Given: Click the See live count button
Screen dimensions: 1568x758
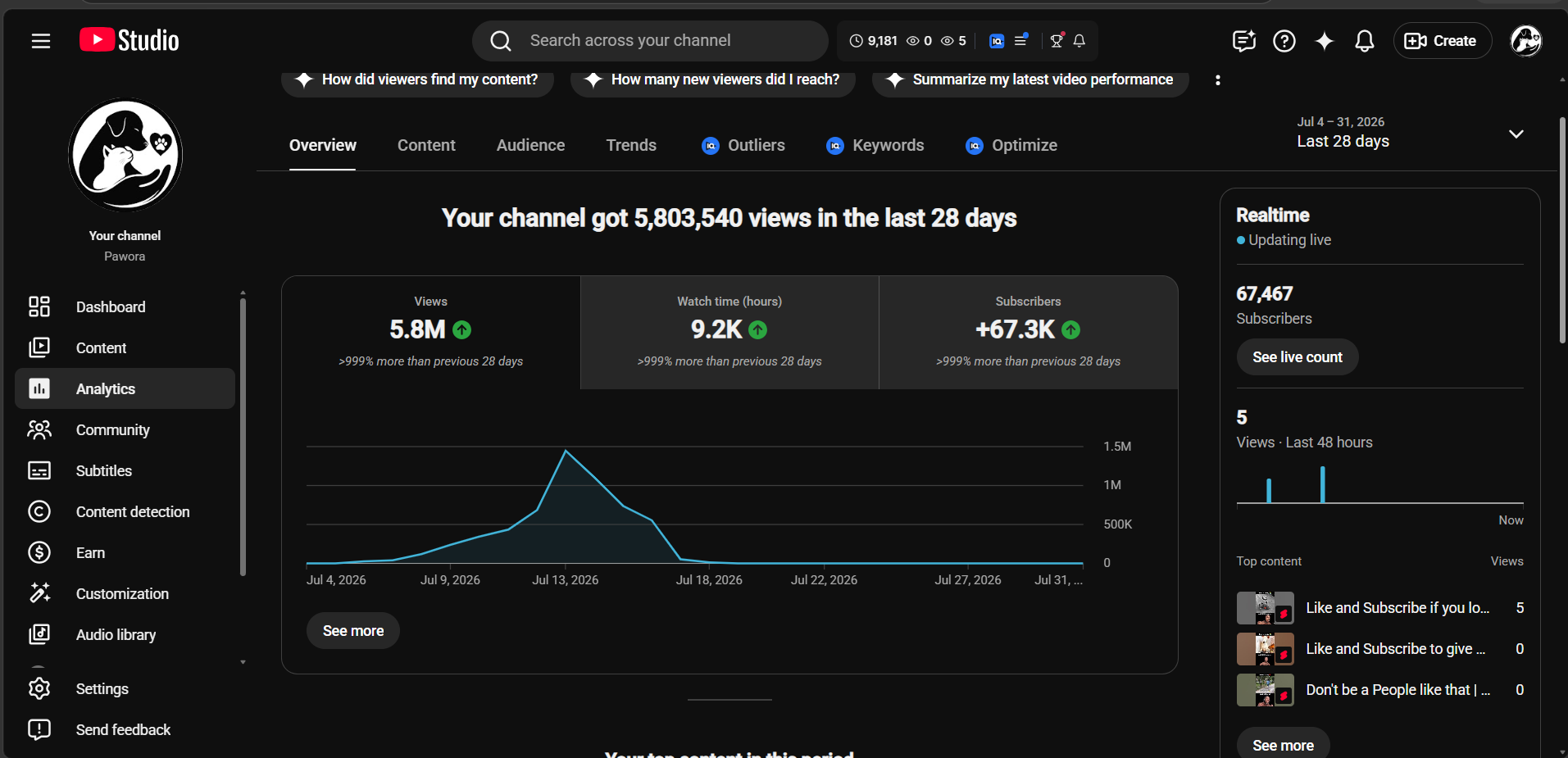Looking at the screenshot, I should click(1298, 357).
